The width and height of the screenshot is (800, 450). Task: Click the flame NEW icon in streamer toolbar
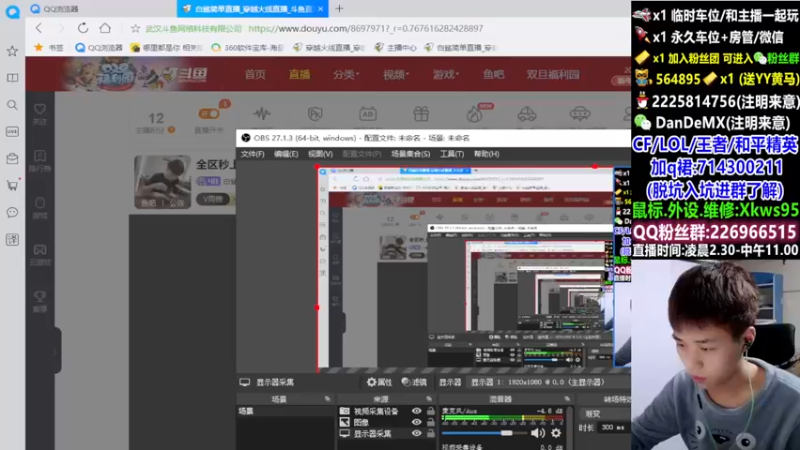(x=476, y=113)
